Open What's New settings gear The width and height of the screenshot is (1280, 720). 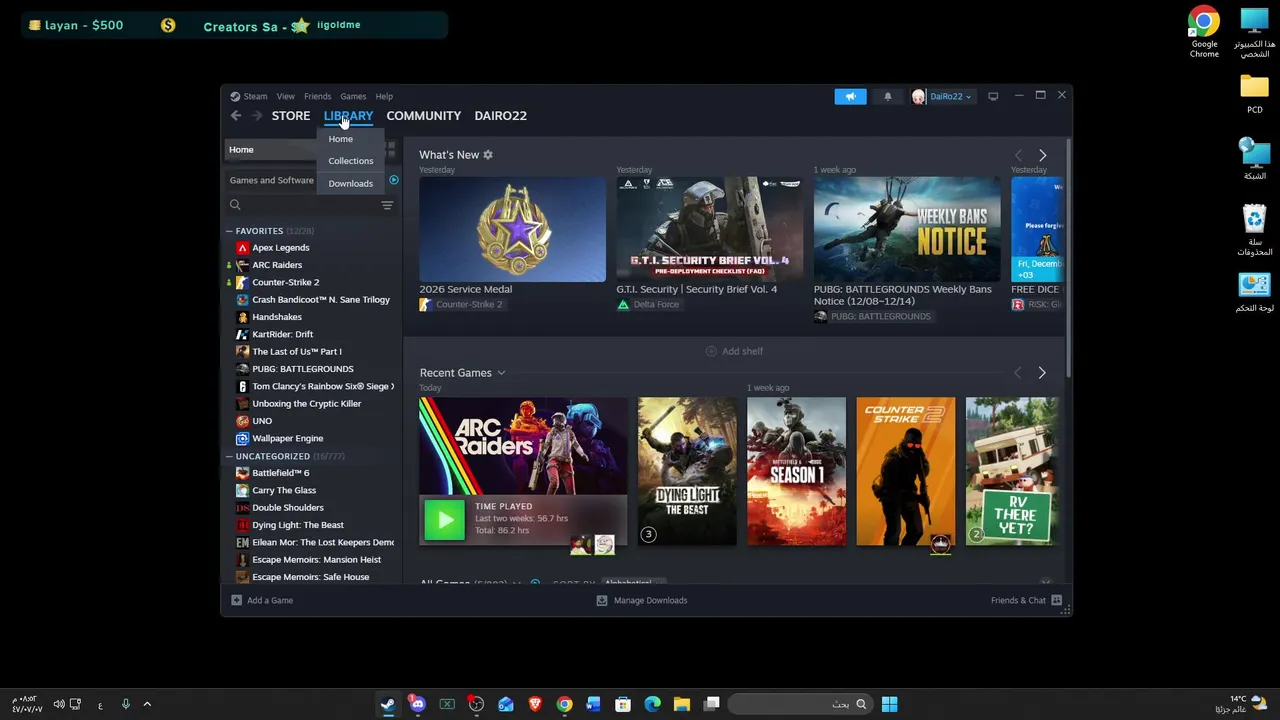coord(488,155)
